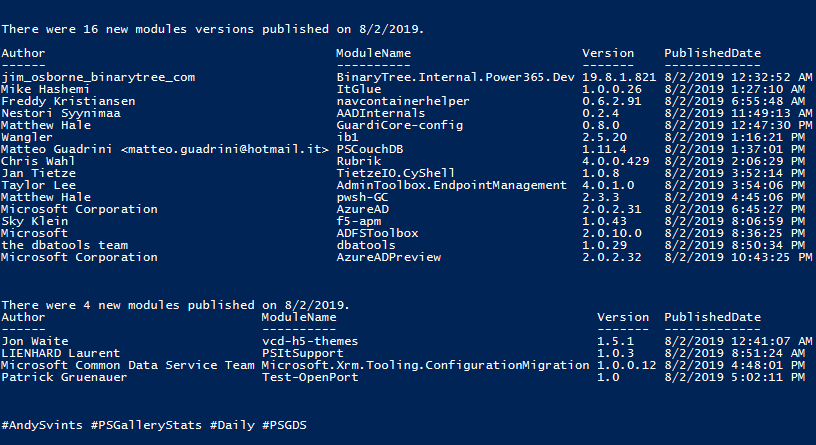Select the PublishedDate header in first table

(x=712, y=53)
